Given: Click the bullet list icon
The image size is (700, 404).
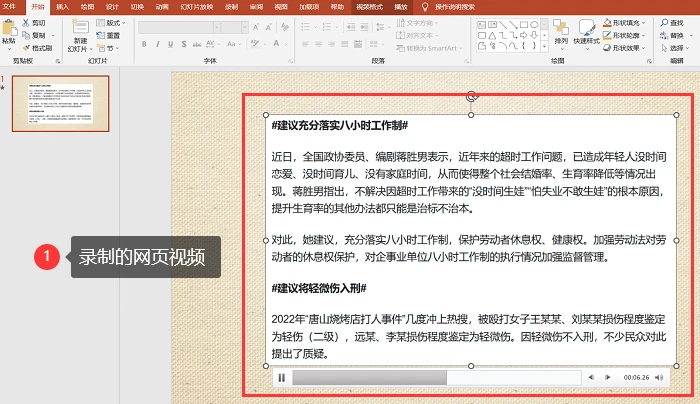Looking at the screenshot, I should 305,27.
